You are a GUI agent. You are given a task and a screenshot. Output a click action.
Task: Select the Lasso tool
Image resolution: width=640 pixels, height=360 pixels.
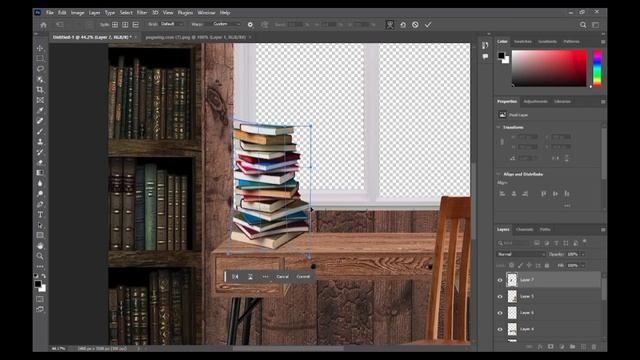[x=40, y=69]
